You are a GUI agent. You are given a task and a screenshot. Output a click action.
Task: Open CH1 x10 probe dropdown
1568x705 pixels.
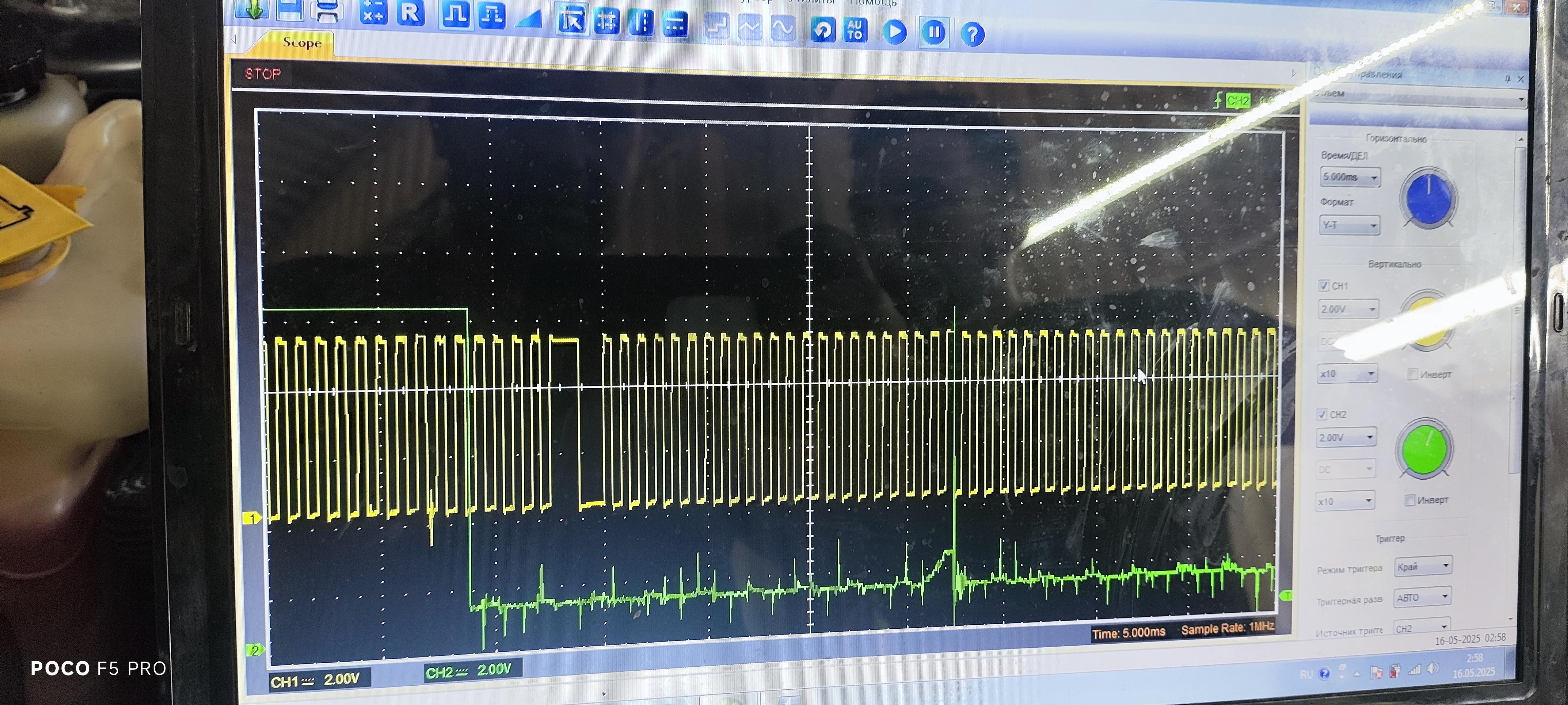1347,374
